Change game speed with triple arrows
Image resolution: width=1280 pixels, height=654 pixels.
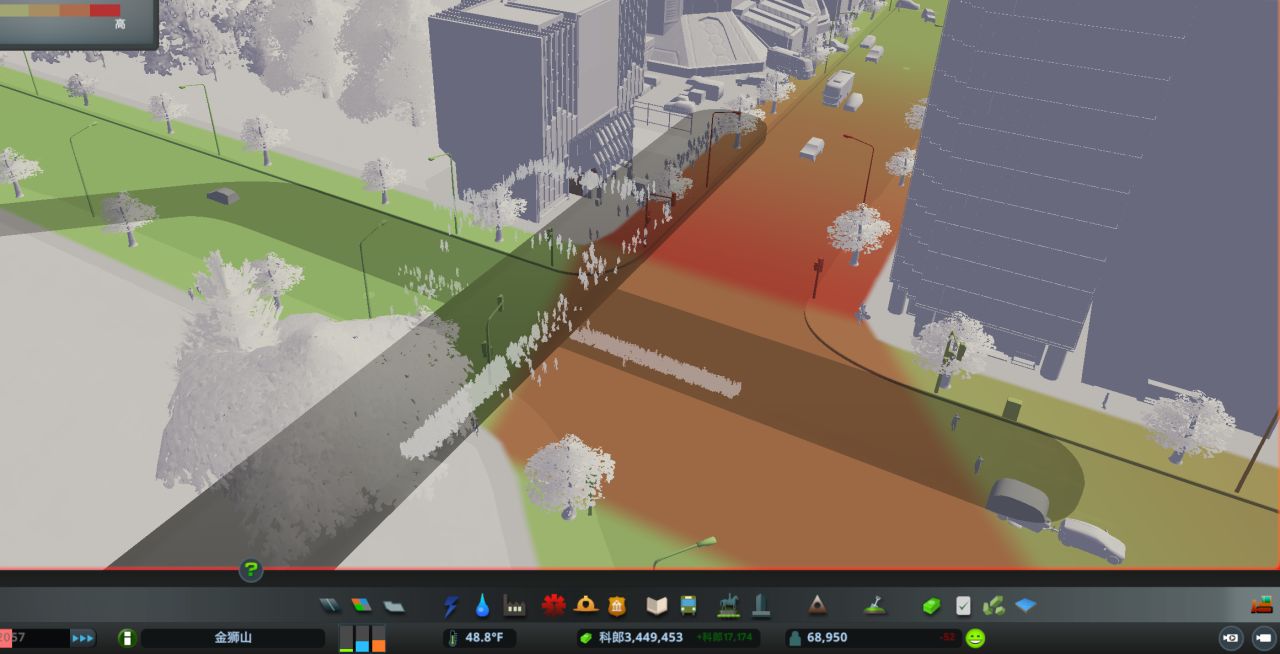[x=83, y=637]
